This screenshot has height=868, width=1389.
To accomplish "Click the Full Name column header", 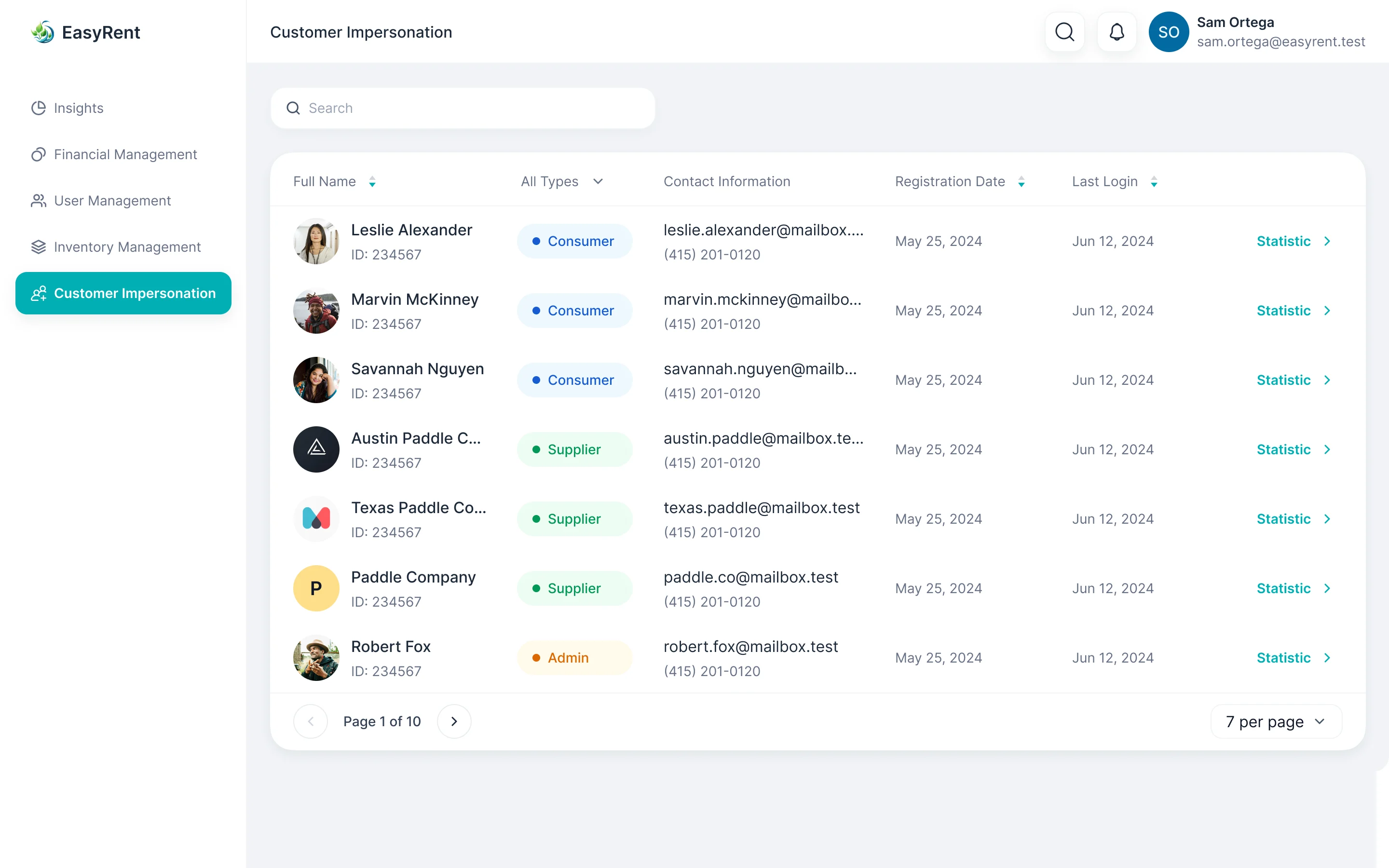I will pos(324,181).
